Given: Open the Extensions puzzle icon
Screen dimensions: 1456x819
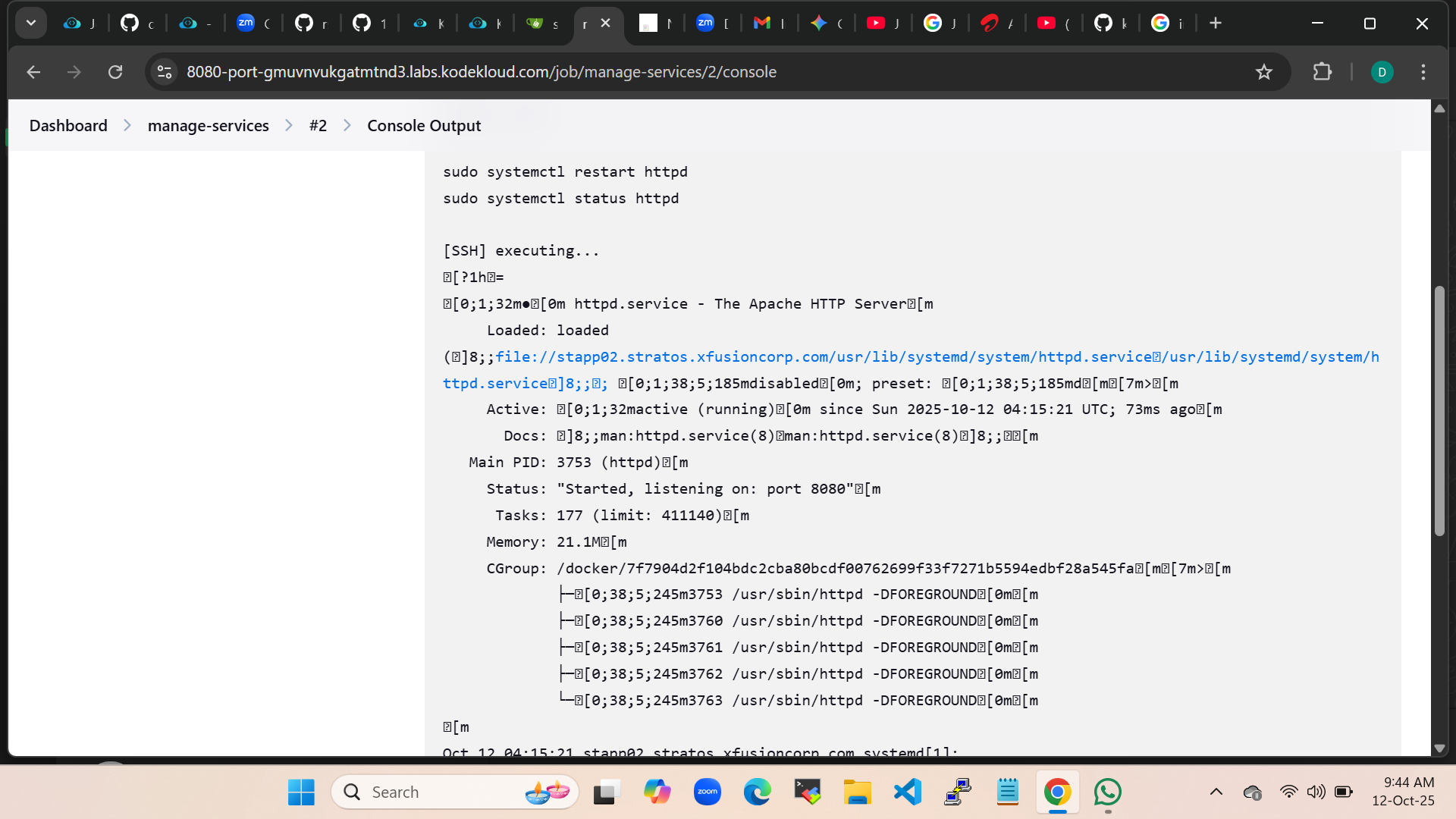Looking at the screenshot, I should tap(1322, 72).
